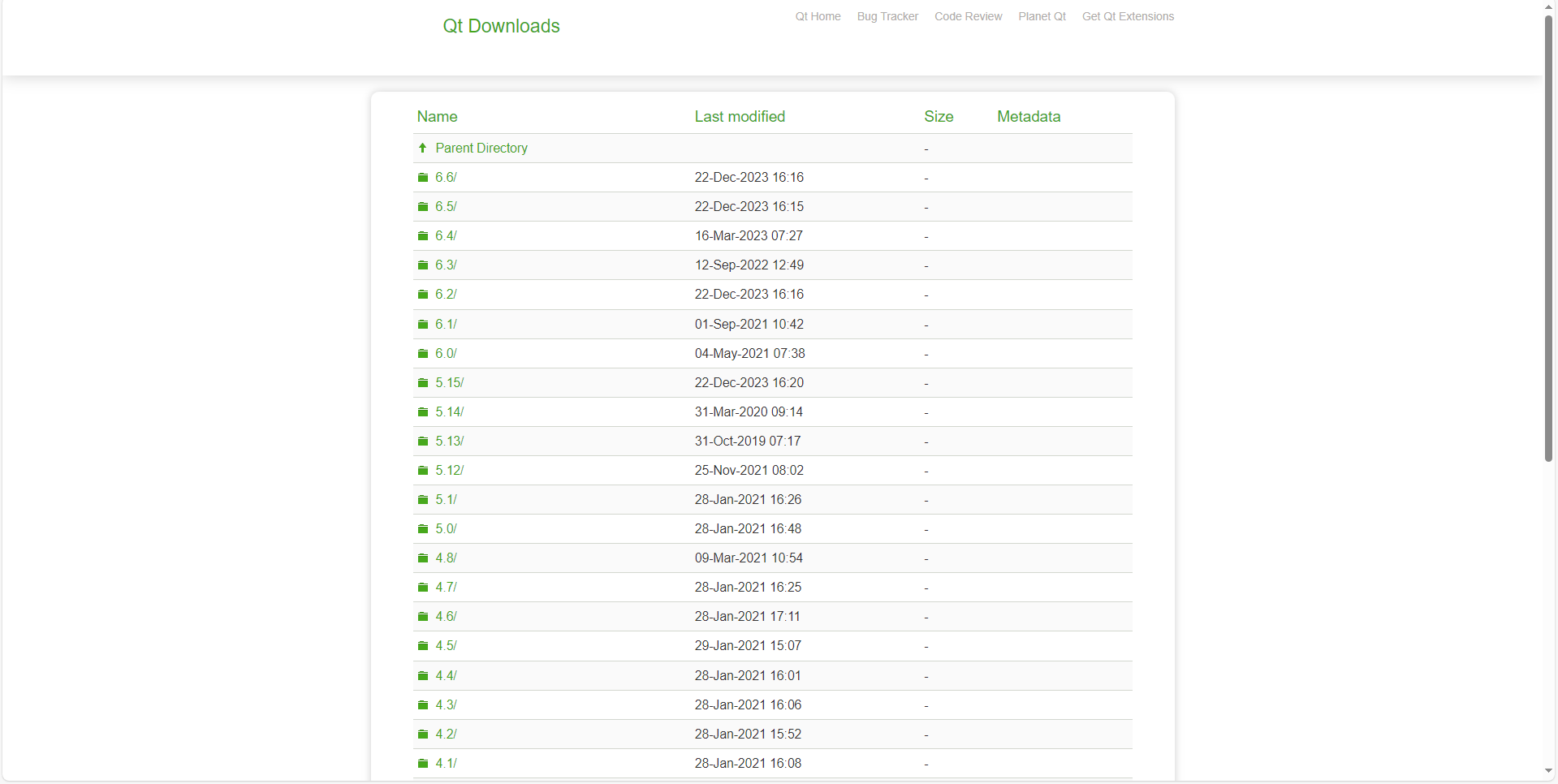Image resolution: width=1558 pixels, height=784 pixels.
Task: Click the folder icon next to 4.8/
Action: click(423, 558)
